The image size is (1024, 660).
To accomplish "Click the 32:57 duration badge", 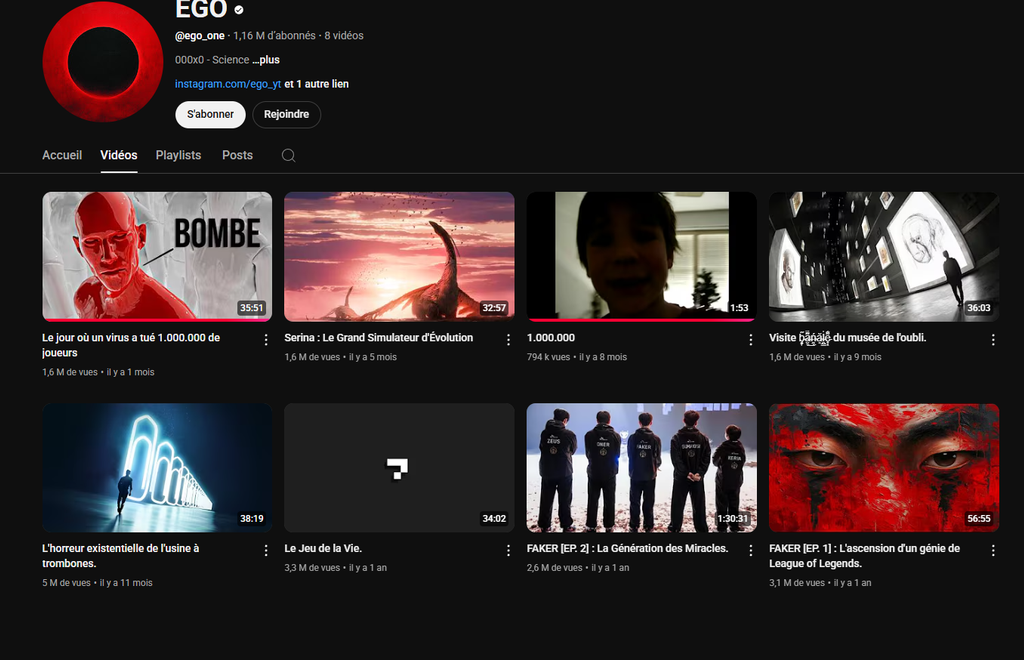I will pos(494,308).
